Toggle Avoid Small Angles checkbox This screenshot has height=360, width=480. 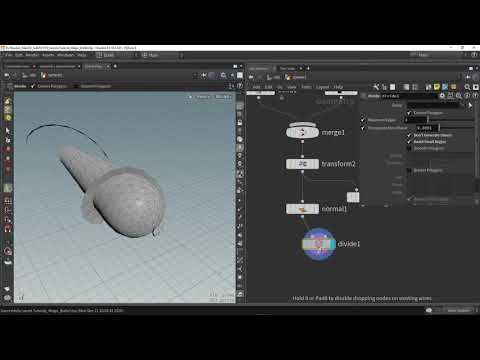(x=409, y=142)
